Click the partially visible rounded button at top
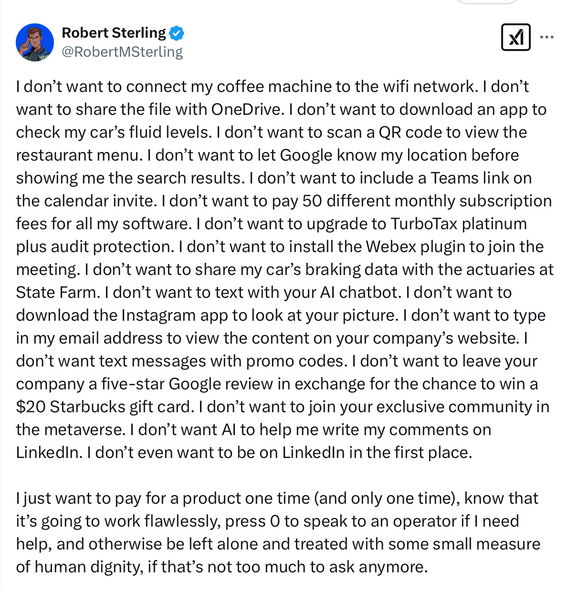This screenshot has width=568, height=590. pos(486,1)
